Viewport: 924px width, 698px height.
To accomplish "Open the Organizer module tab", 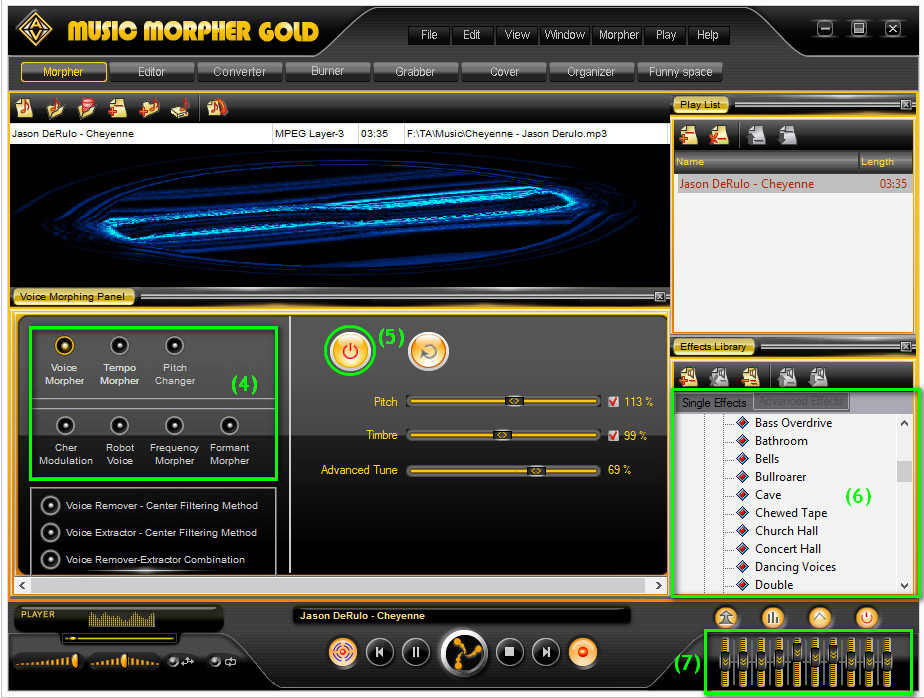I will [591, 72].
